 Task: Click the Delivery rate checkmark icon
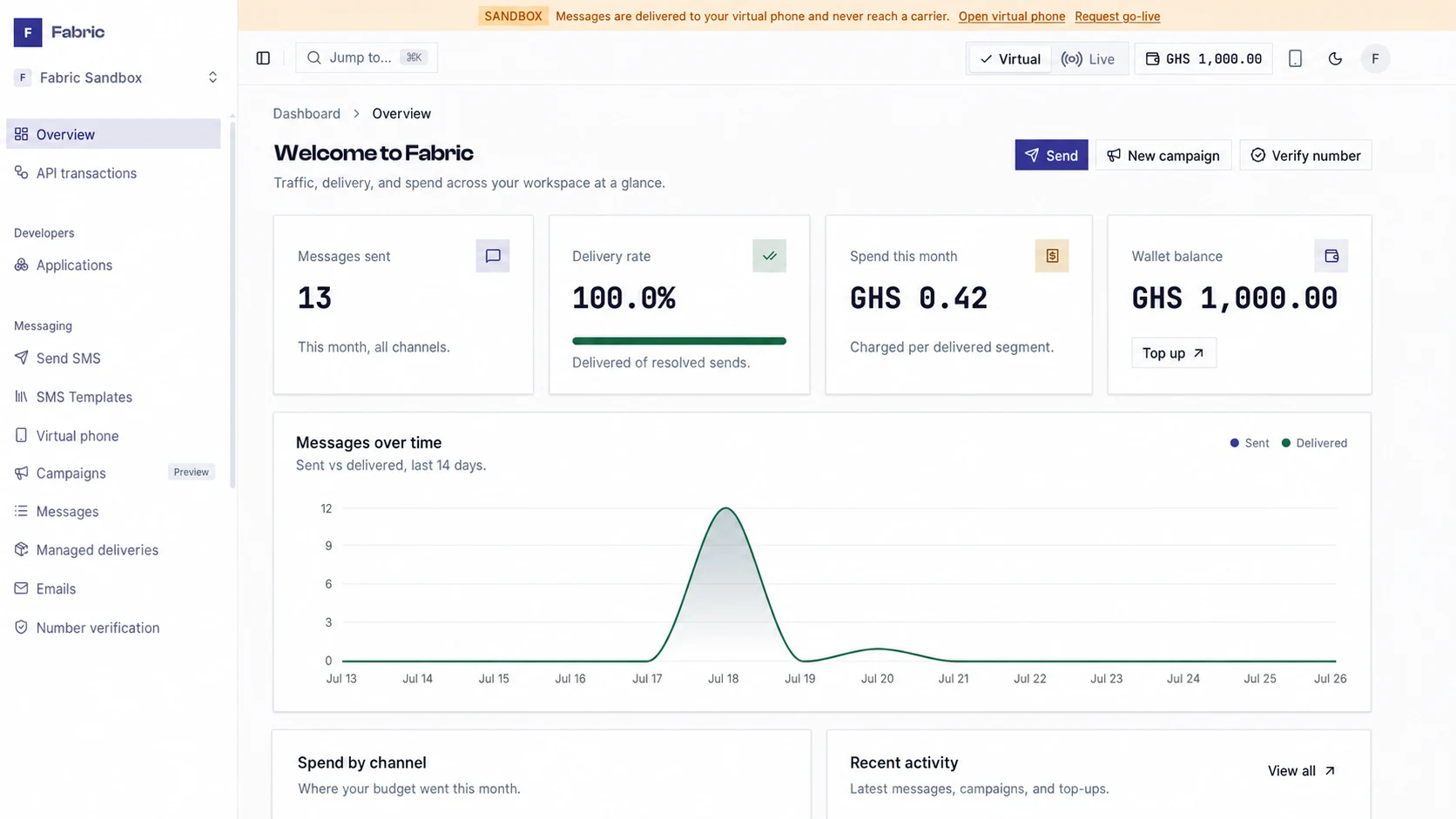pyautogui.click(x=769, y=256)
